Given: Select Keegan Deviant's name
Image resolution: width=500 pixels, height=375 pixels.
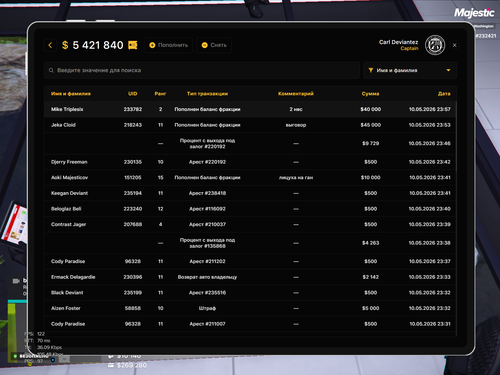Looking at the screenshot, I should coord(69,193).
